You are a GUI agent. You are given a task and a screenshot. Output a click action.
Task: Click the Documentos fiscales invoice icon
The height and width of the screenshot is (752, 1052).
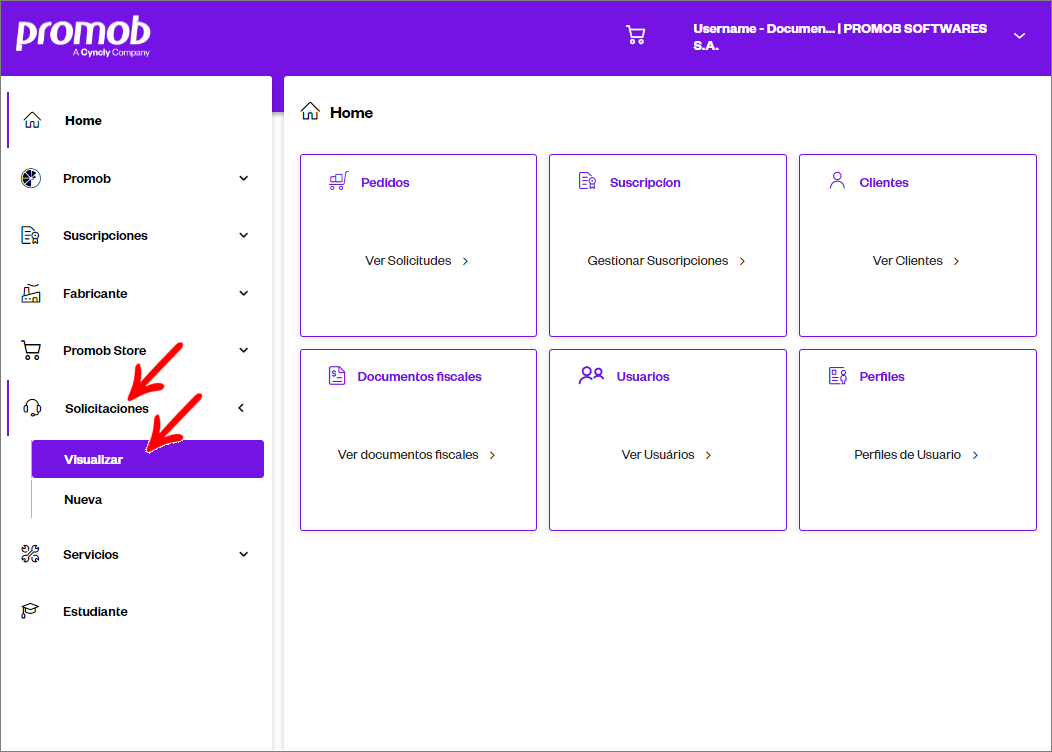click(337, 376)
